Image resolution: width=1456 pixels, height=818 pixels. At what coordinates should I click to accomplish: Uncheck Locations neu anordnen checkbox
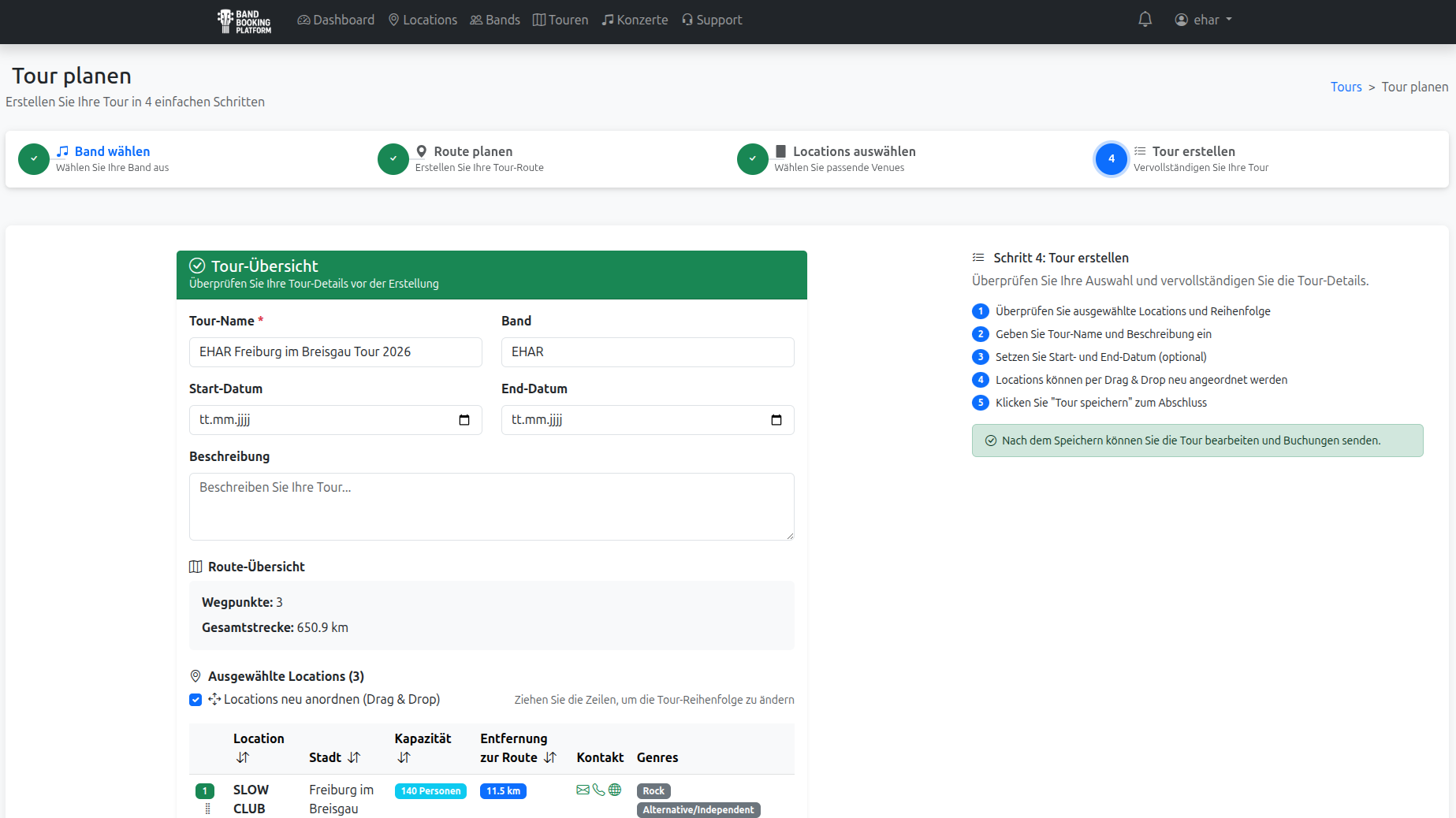tap(195, 700)
